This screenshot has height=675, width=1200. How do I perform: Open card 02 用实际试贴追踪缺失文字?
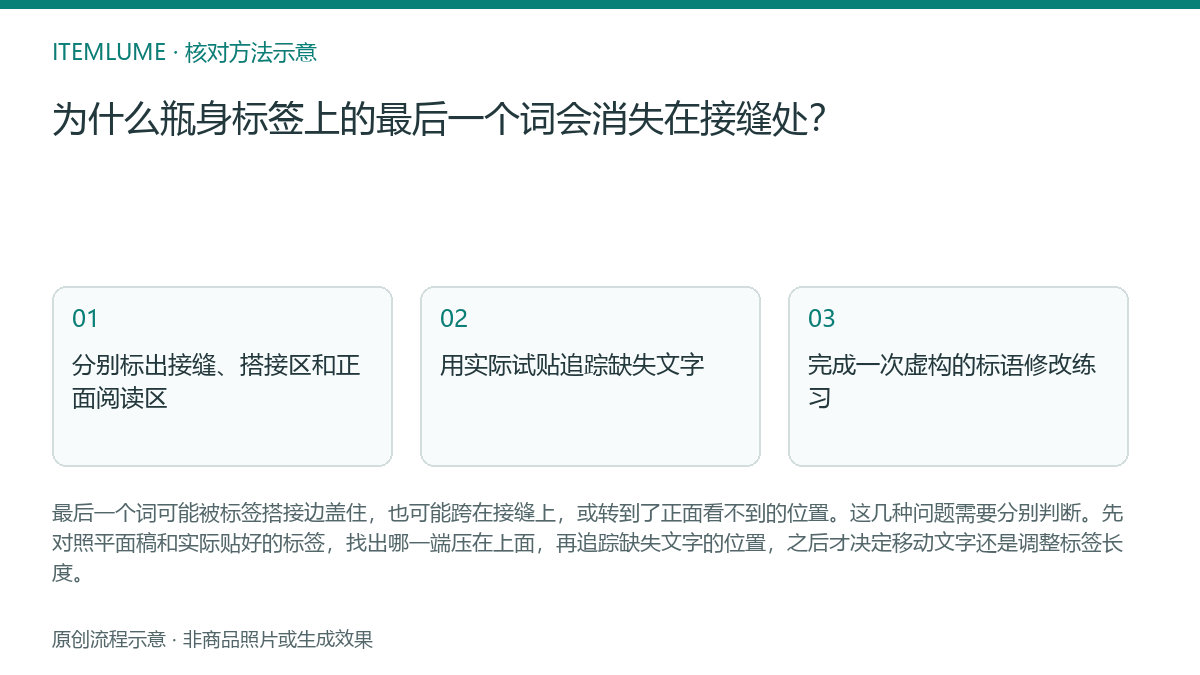tap(590, 376)
